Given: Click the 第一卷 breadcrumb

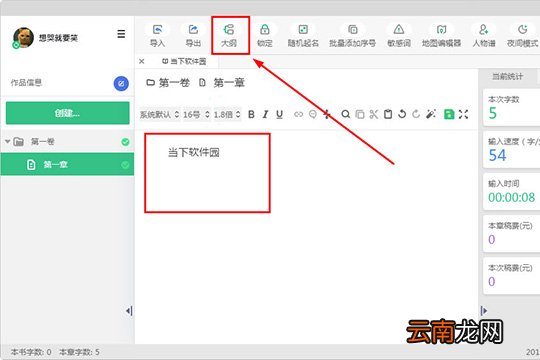Looking at the screenshot, I should (x=168, y=83).
